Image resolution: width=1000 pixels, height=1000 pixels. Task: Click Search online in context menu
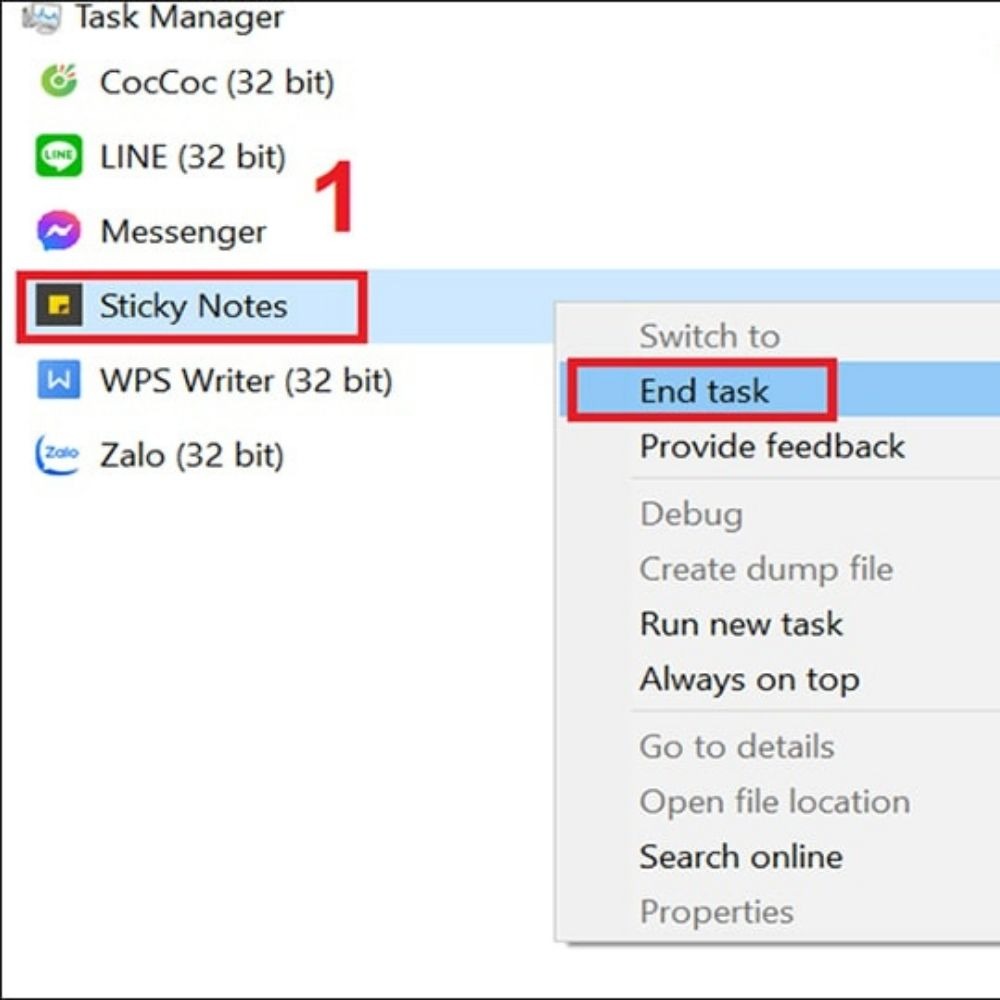click(x=741, y=857)
